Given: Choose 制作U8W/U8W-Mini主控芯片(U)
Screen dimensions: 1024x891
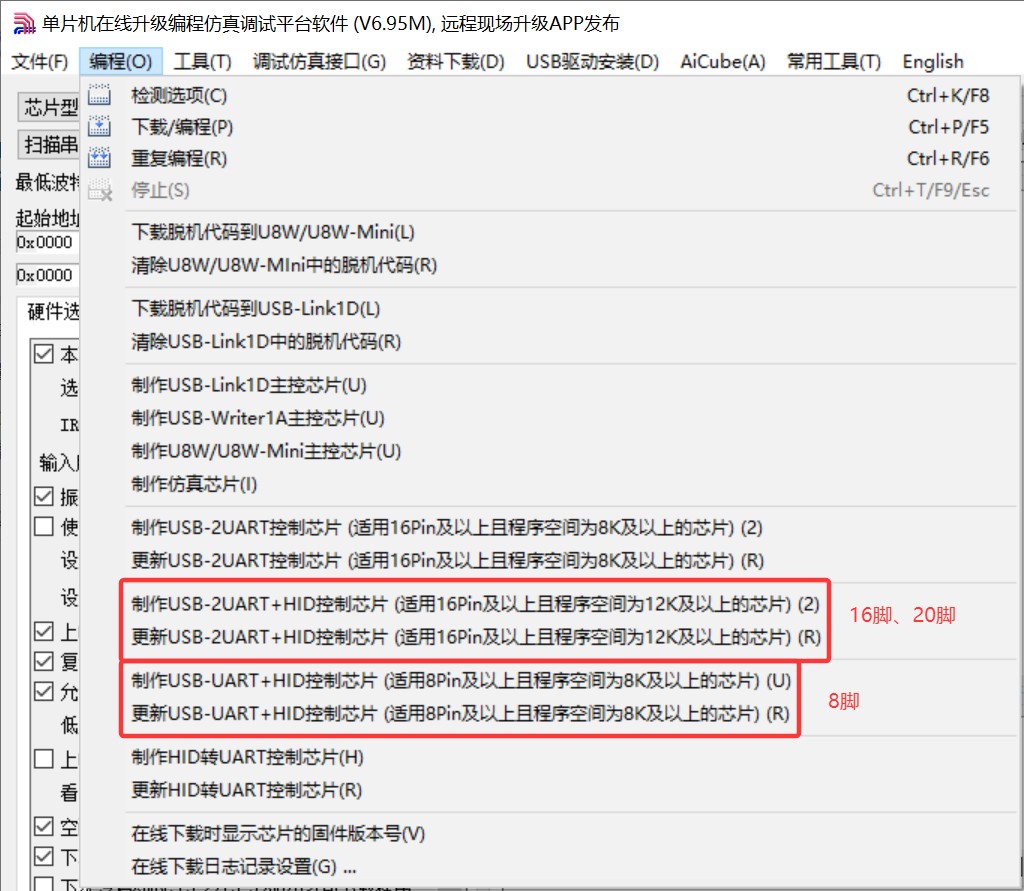Looking at the screenshot, I should pos(550,451).
